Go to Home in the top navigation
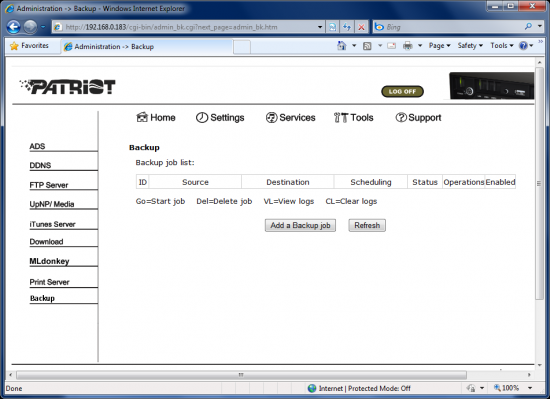This screenshot has width=550, height=399. 156,117
